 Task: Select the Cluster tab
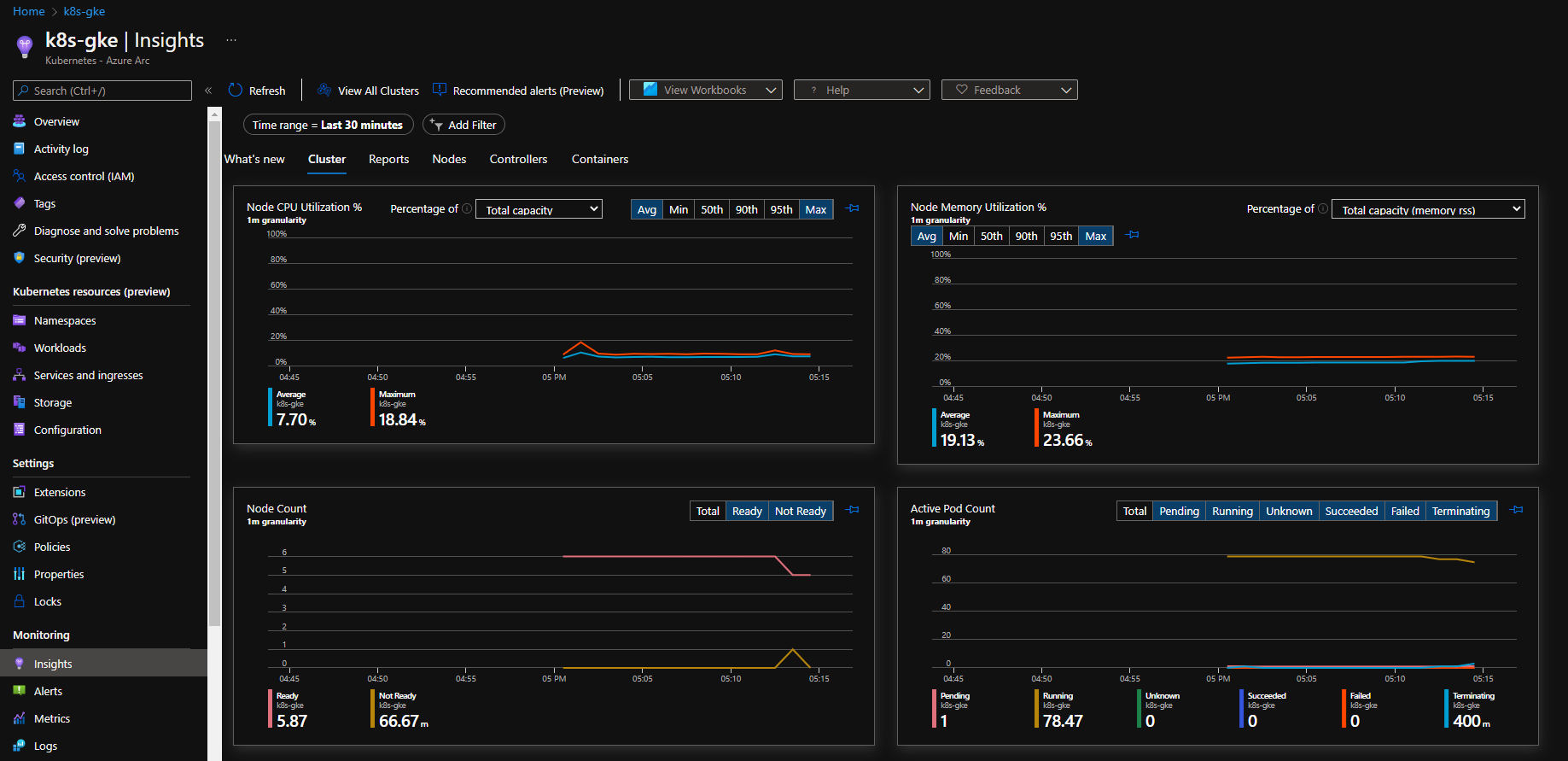[x=327, y=159]
